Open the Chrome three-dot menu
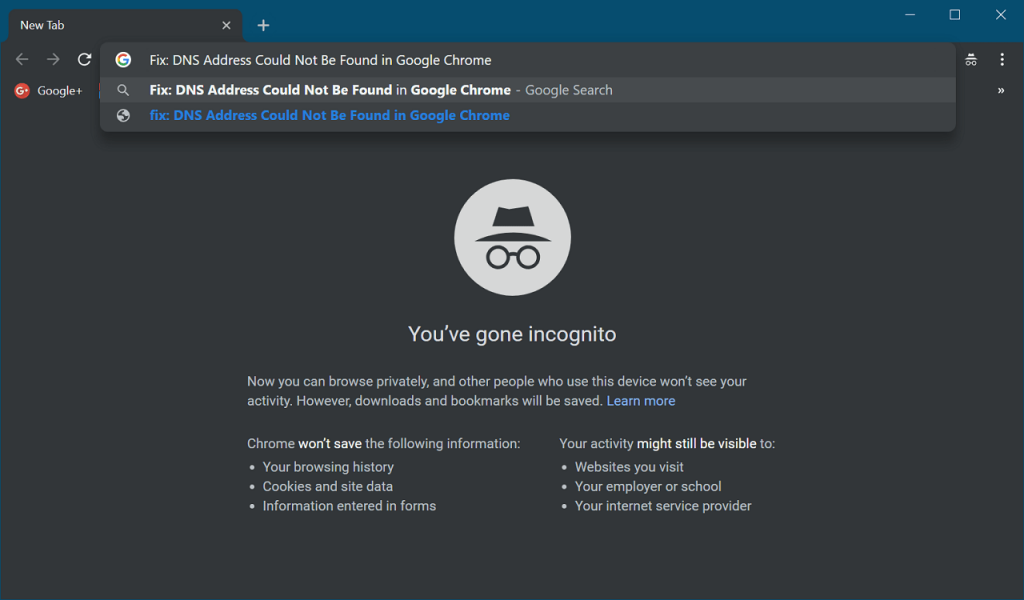1024x600 pixels. [x=1002, y=59]
